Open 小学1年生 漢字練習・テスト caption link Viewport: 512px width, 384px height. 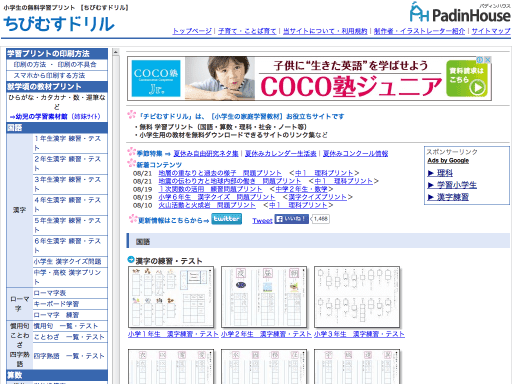point(173,334)
